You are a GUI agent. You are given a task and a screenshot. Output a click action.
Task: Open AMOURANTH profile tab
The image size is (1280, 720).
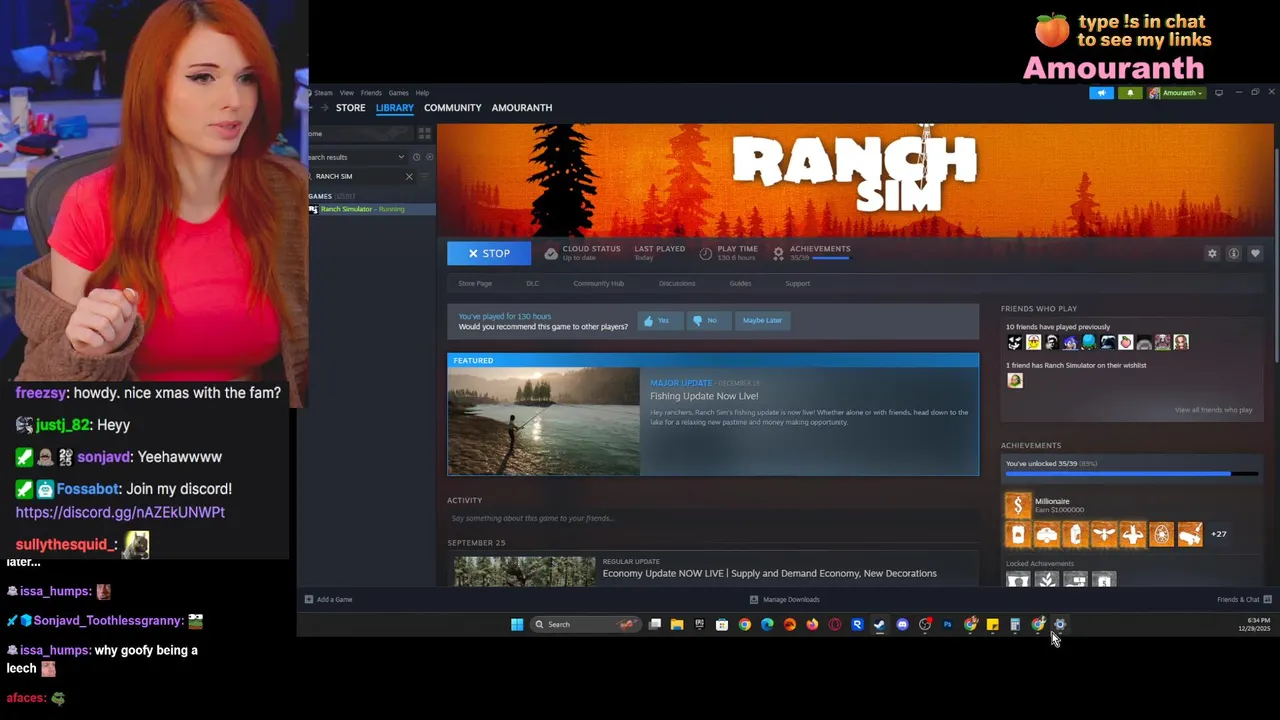click(521, 108)
